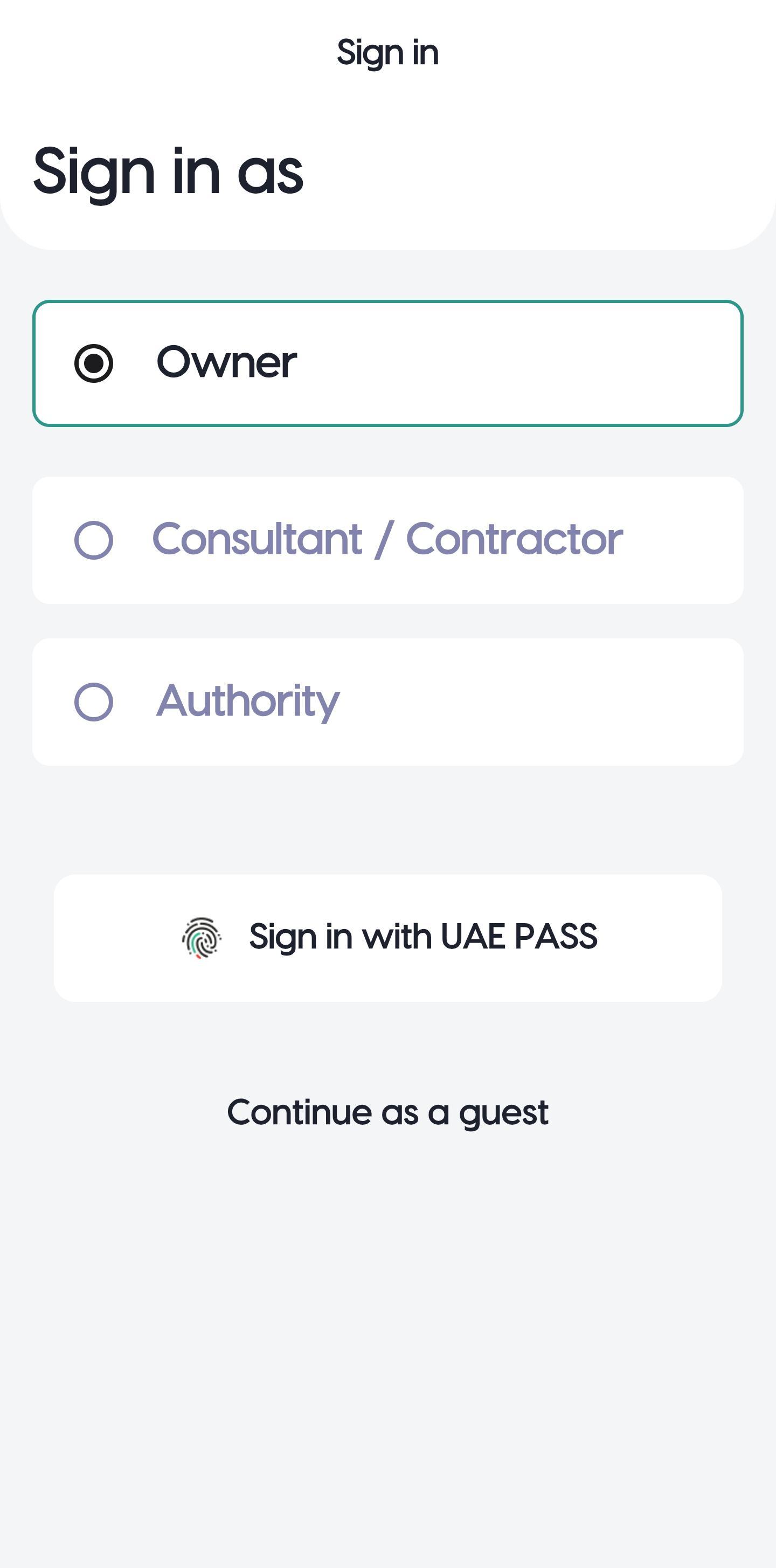Click blank space left of the fingerprint icon

[115, 938]
